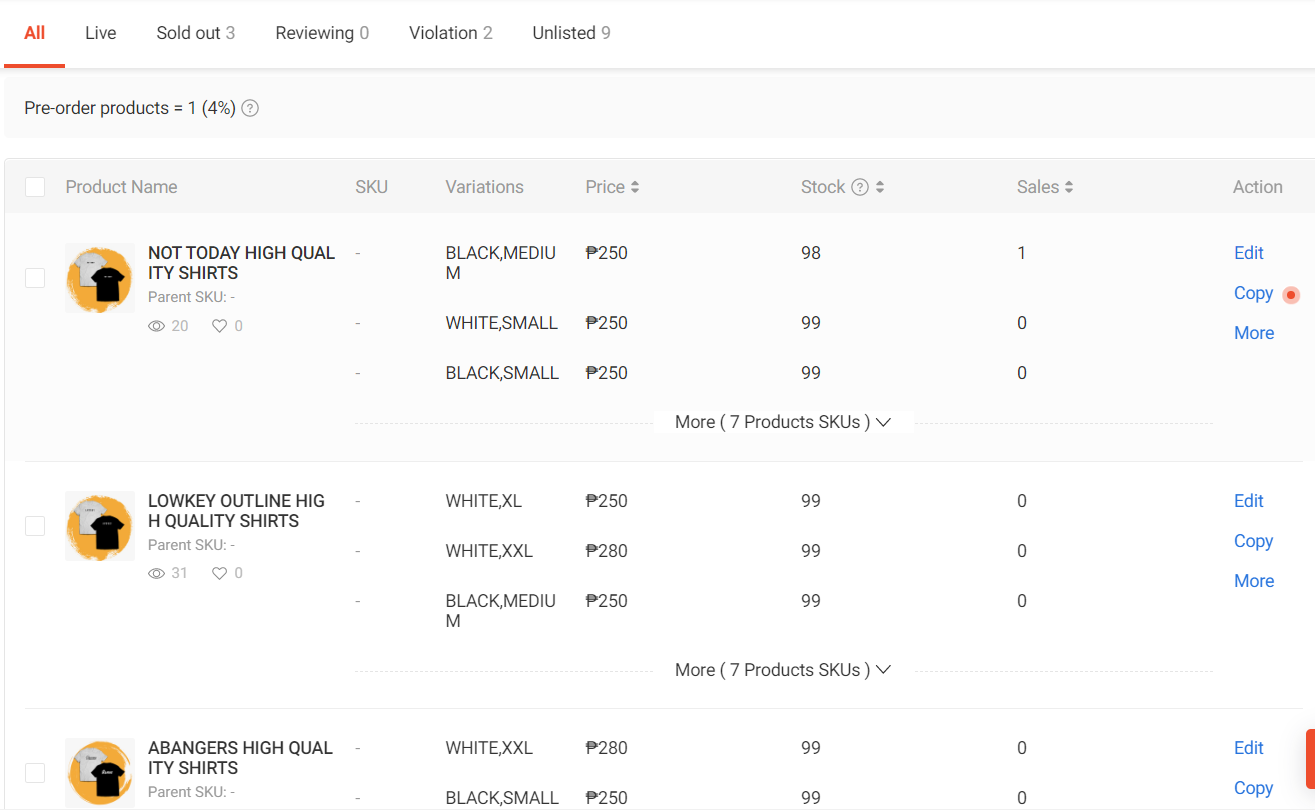Expand more SKUs for LOWKEY OUTLINE shirts

click(782, 670)
